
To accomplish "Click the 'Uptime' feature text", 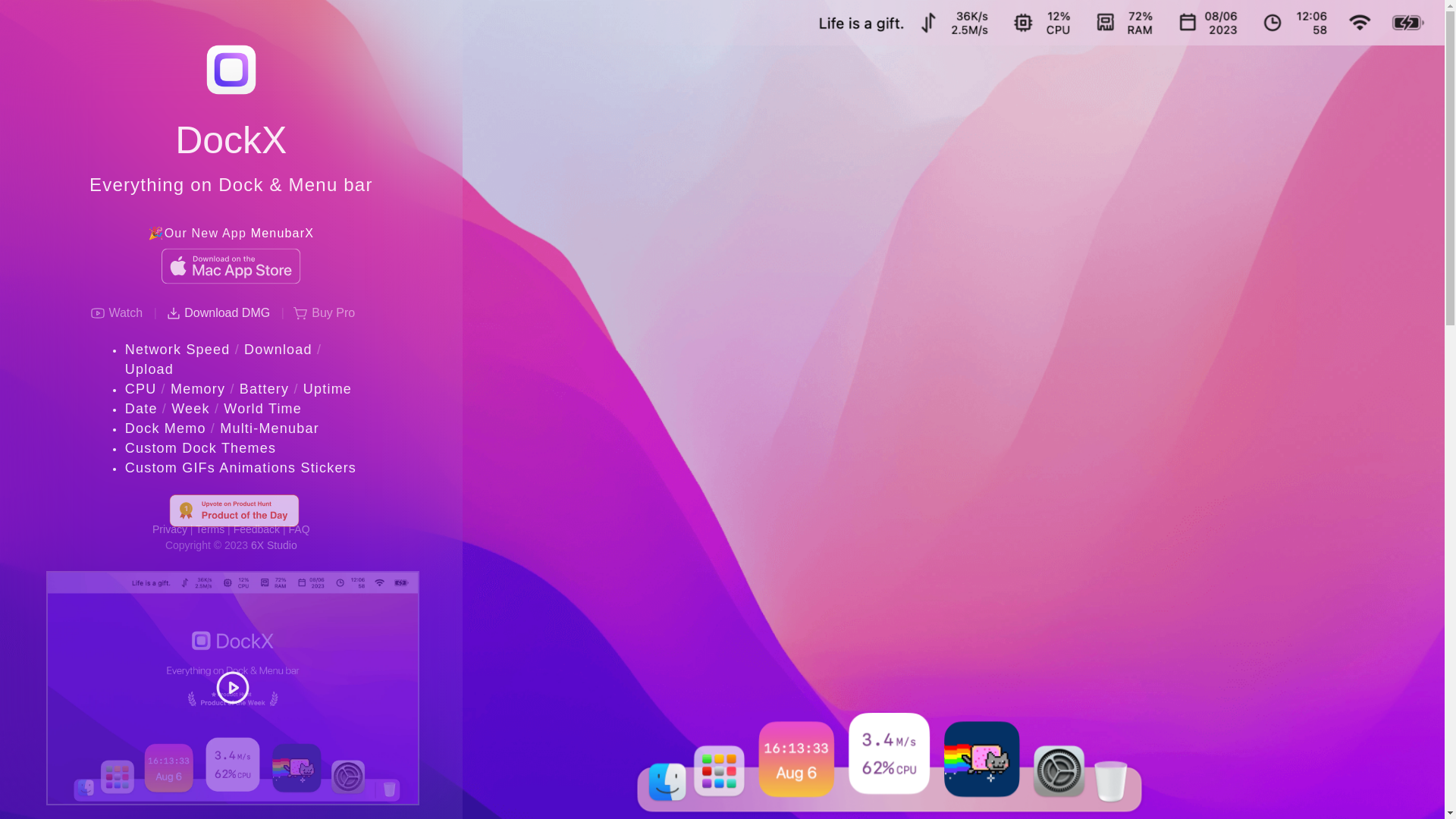I will pos(328,389).
